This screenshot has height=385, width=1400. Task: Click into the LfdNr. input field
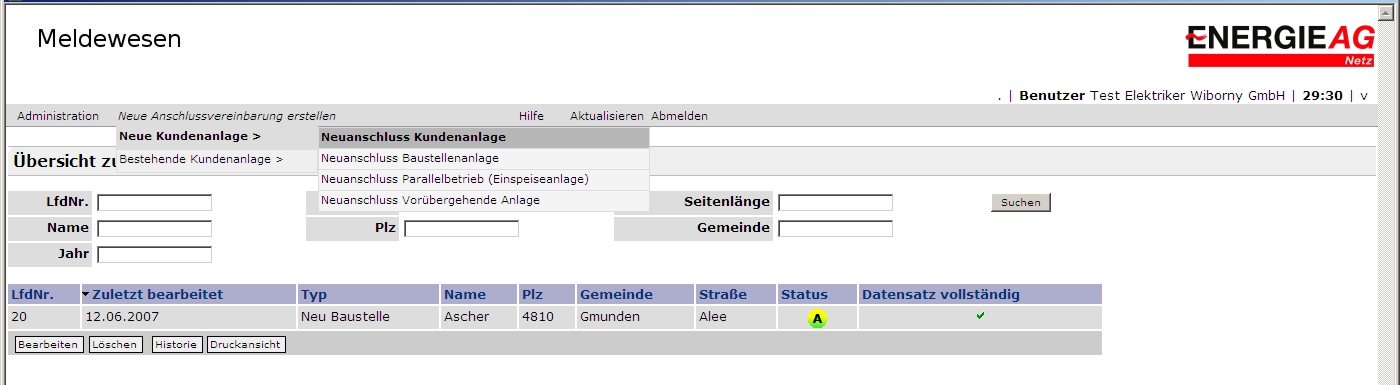pyautogui.click(x=155, y=203)
